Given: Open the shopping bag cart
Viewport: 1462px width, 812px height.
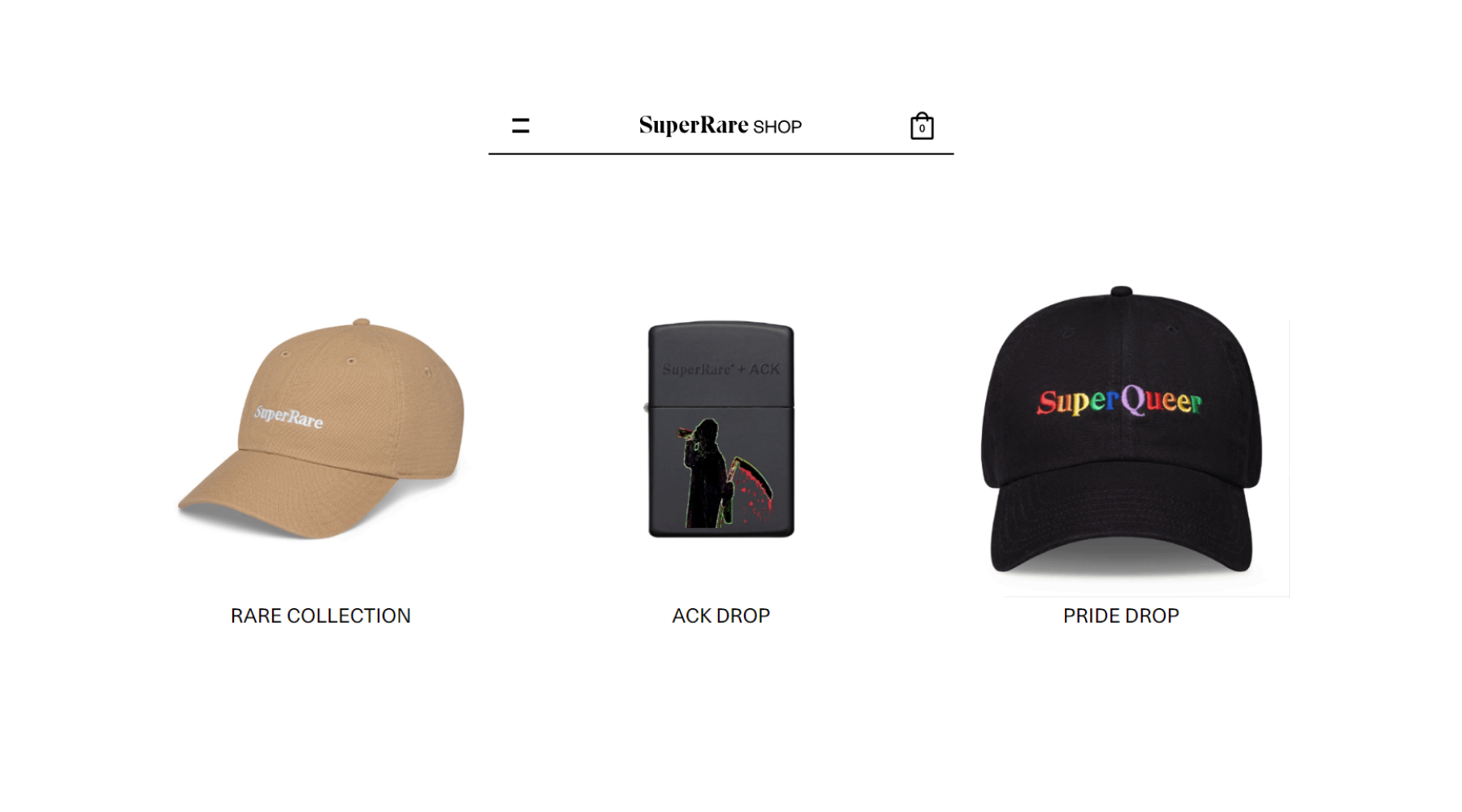Looking at the screenshot, I should 922,126.
